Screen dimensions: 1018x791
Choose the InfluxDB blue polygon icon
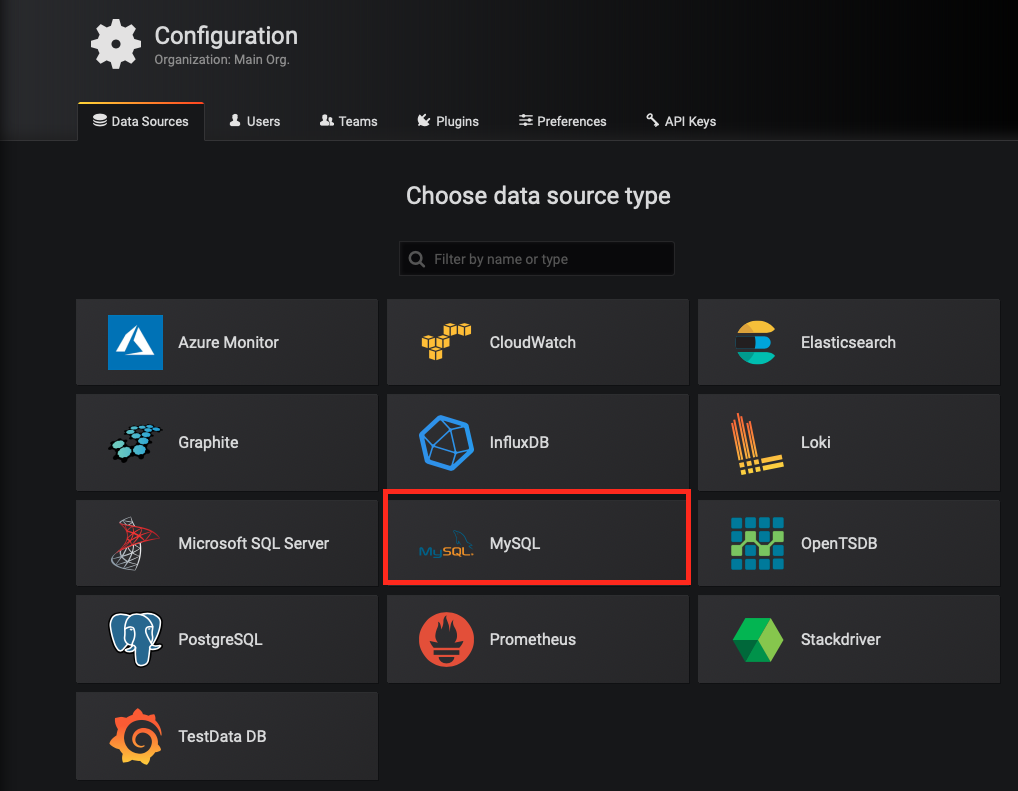pyautogui.click(x=446, y=442)
